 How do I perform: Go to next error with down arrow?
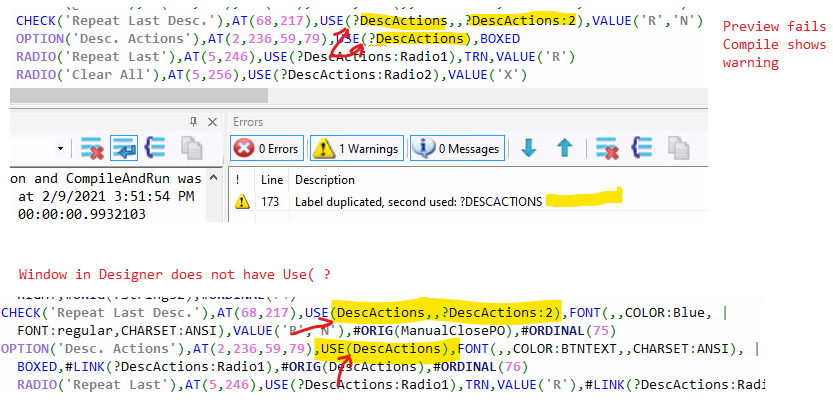tap(529, 149)
